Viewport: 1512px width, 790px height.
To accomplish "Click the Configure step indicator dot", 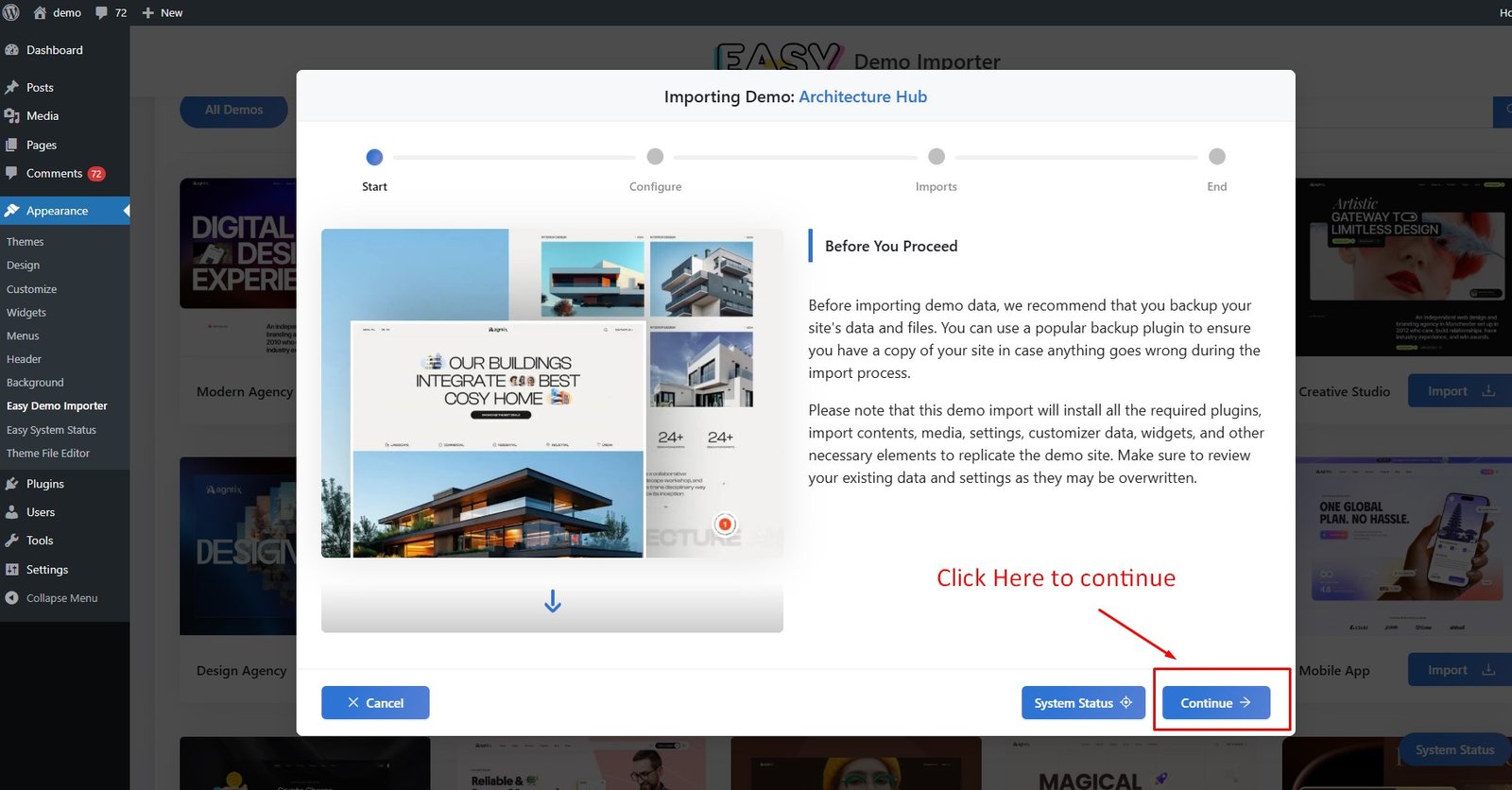I will tap(655, 157).
